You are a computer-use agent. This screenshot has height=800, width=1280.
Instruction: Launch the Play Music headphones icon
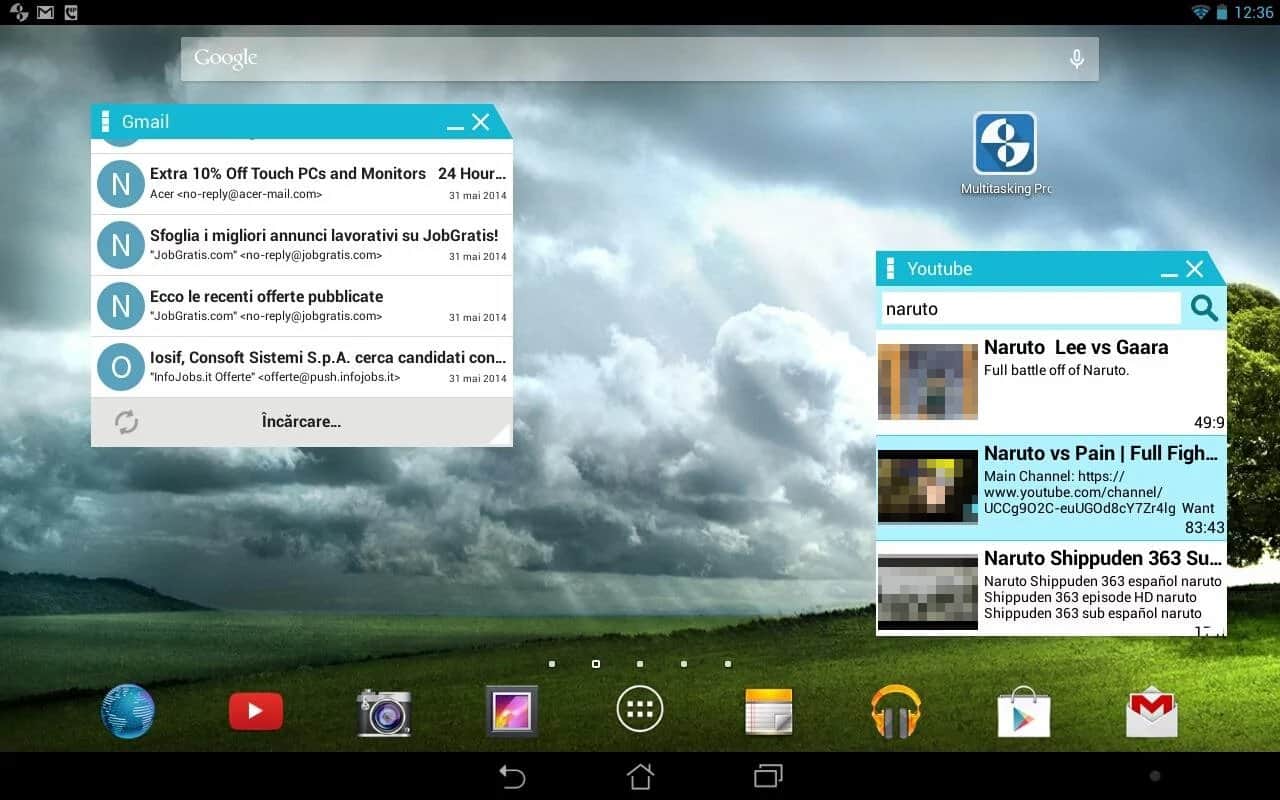tap(896, 711)
